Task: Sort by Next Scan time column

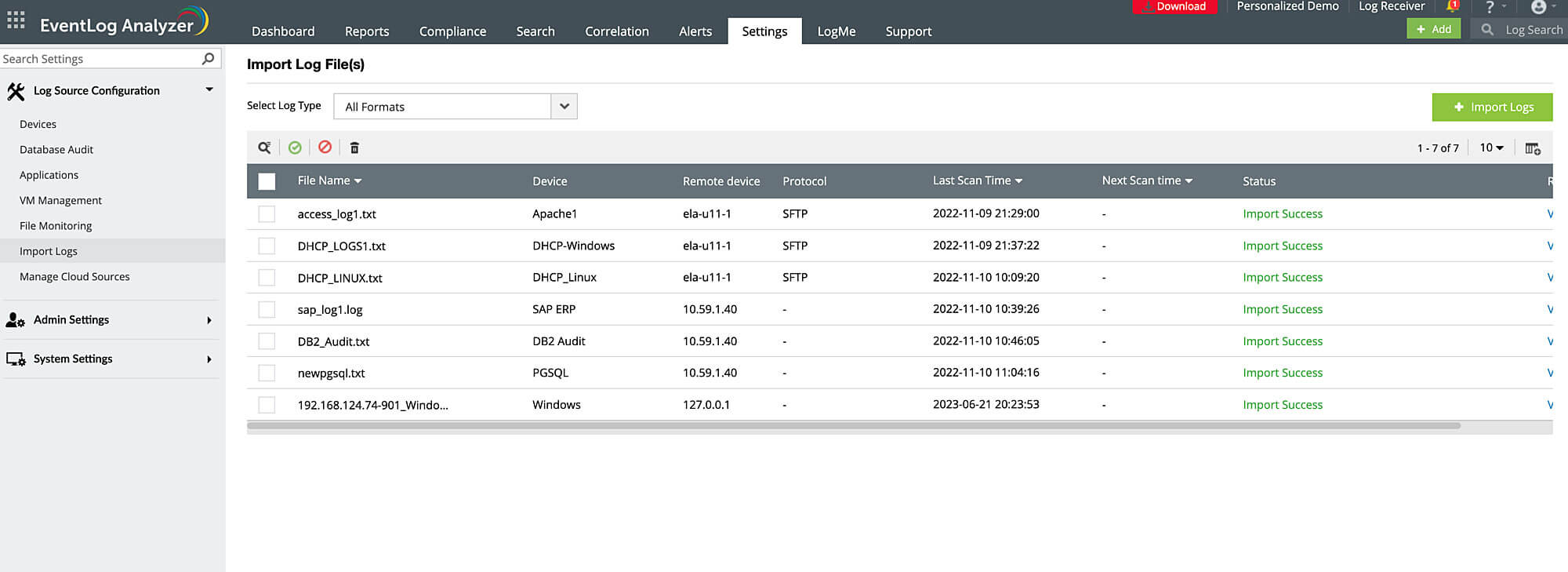Action: [x=1147, y=180]
